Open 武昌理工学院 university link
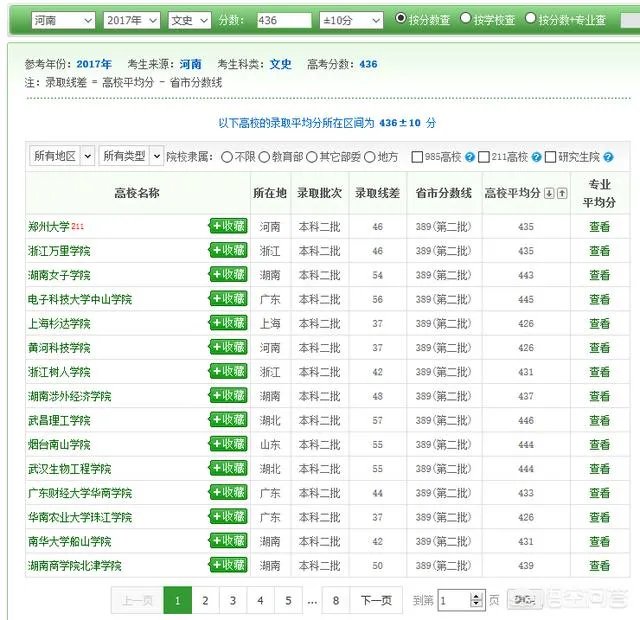Viewport: 640px width, 620px height. tap(59, 420)
